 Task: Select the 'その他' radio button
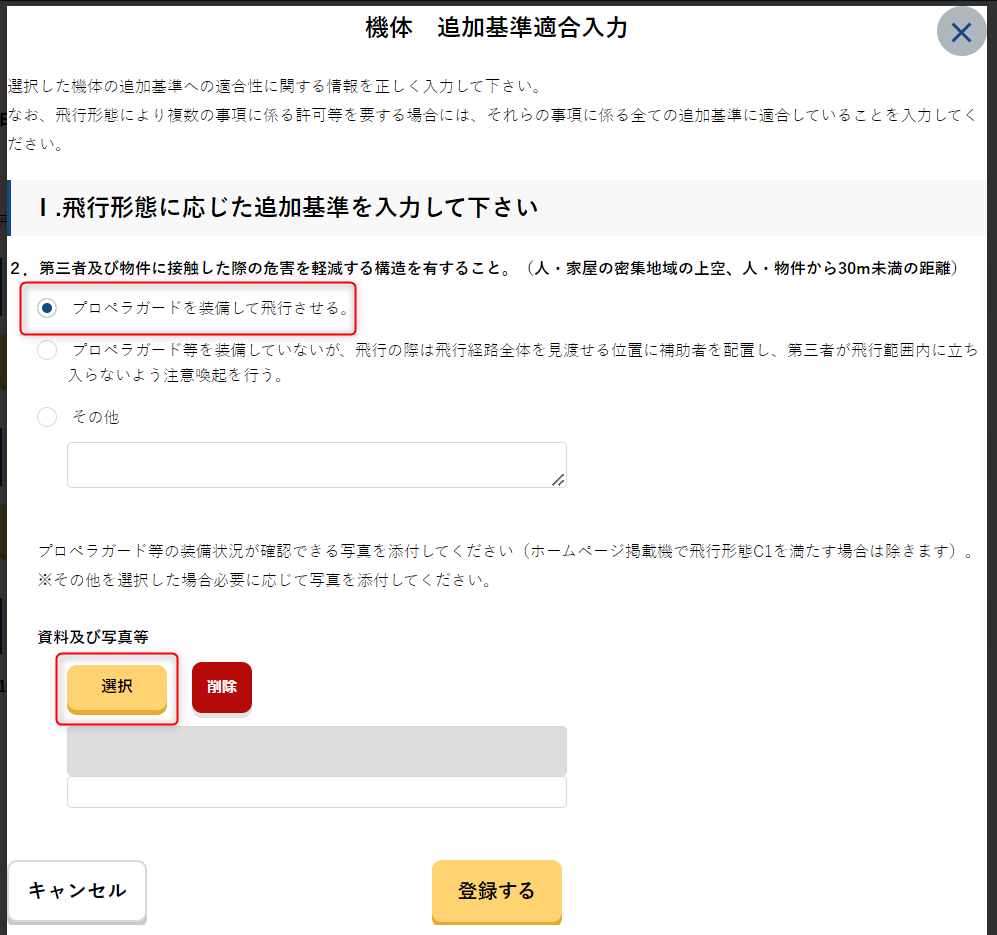coord(47,417)
